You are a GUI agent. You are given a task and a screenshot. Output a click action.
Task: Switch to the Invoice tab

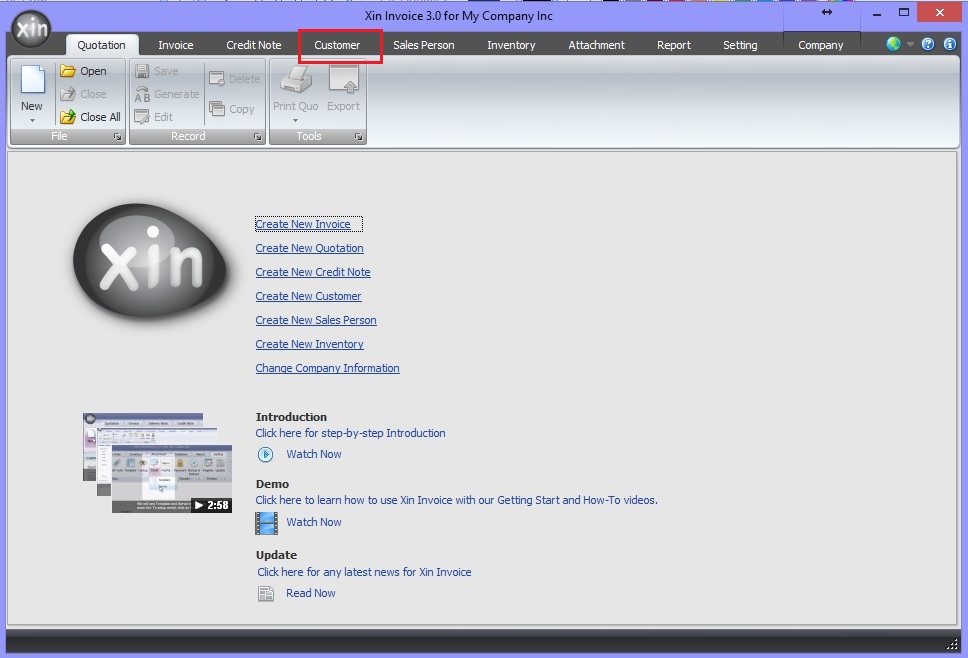tap(175, 45)
